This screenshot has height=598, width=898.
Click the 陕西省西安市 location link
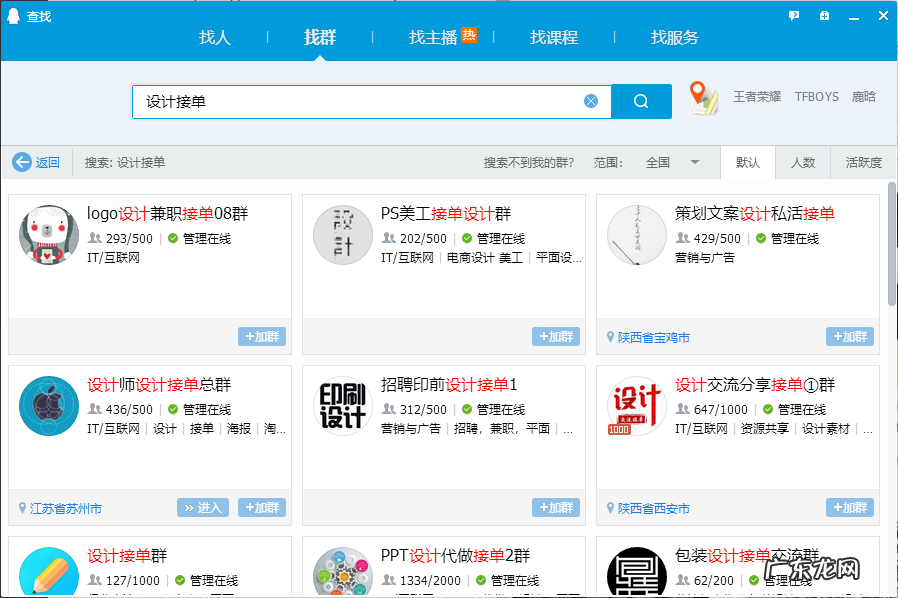point(656,508)
